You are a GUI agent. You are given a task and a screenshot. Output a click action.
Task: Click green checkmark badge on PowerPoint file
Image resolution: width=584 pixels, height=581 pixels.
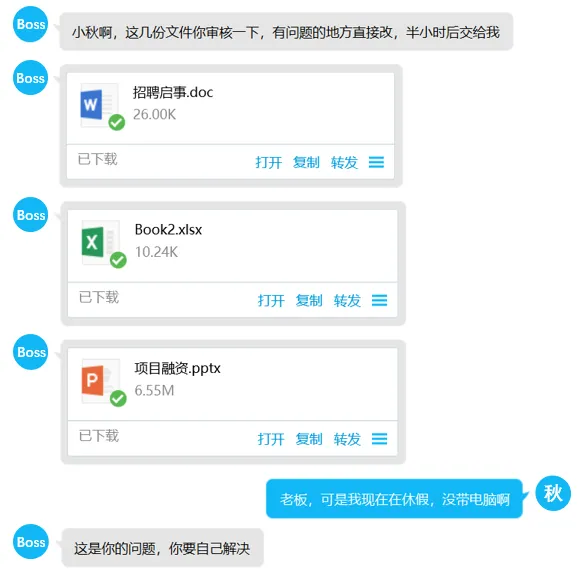point(118,399)
